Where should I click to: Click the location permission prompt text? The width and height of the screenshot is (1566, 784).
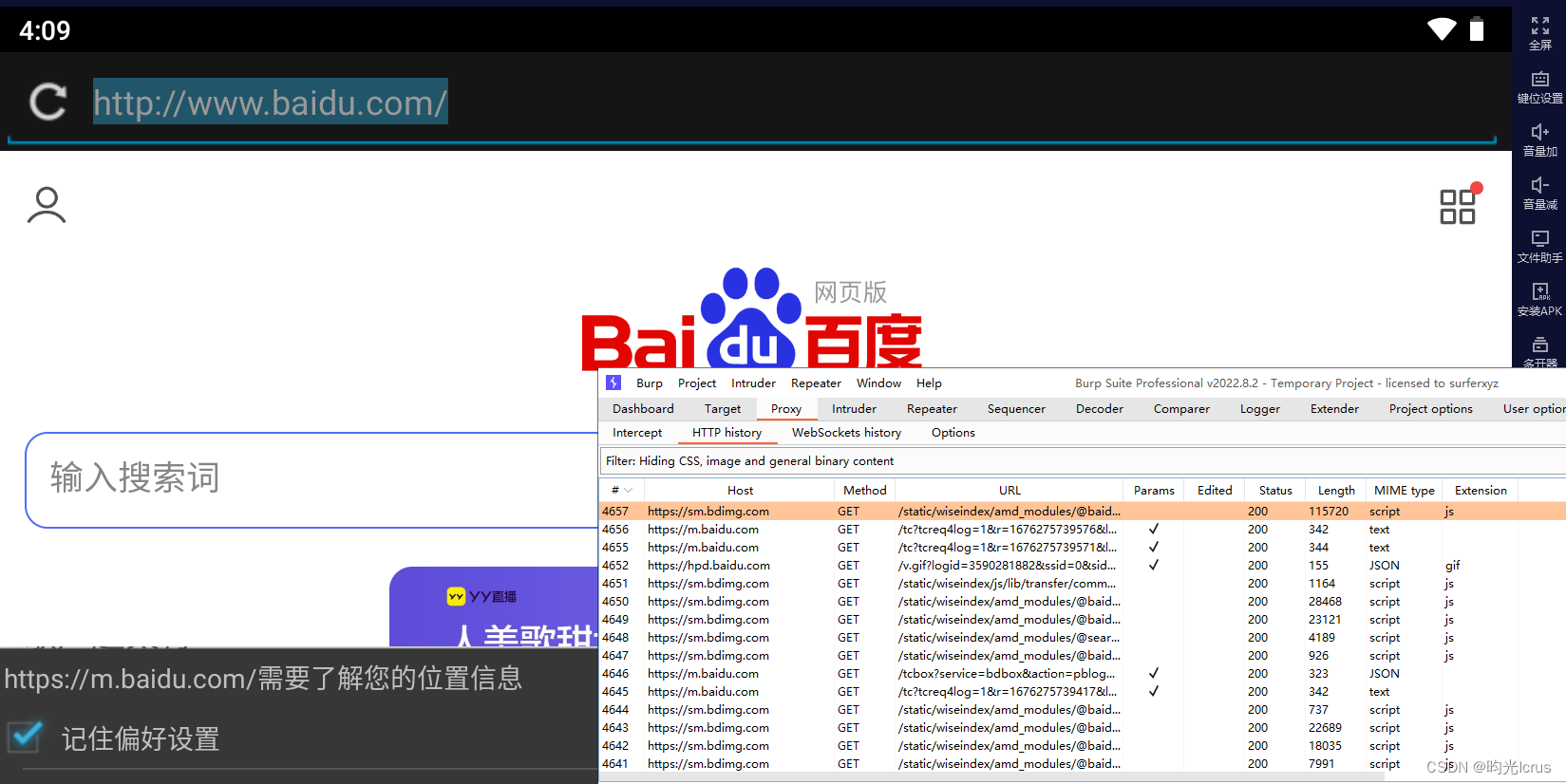[263, 678]
